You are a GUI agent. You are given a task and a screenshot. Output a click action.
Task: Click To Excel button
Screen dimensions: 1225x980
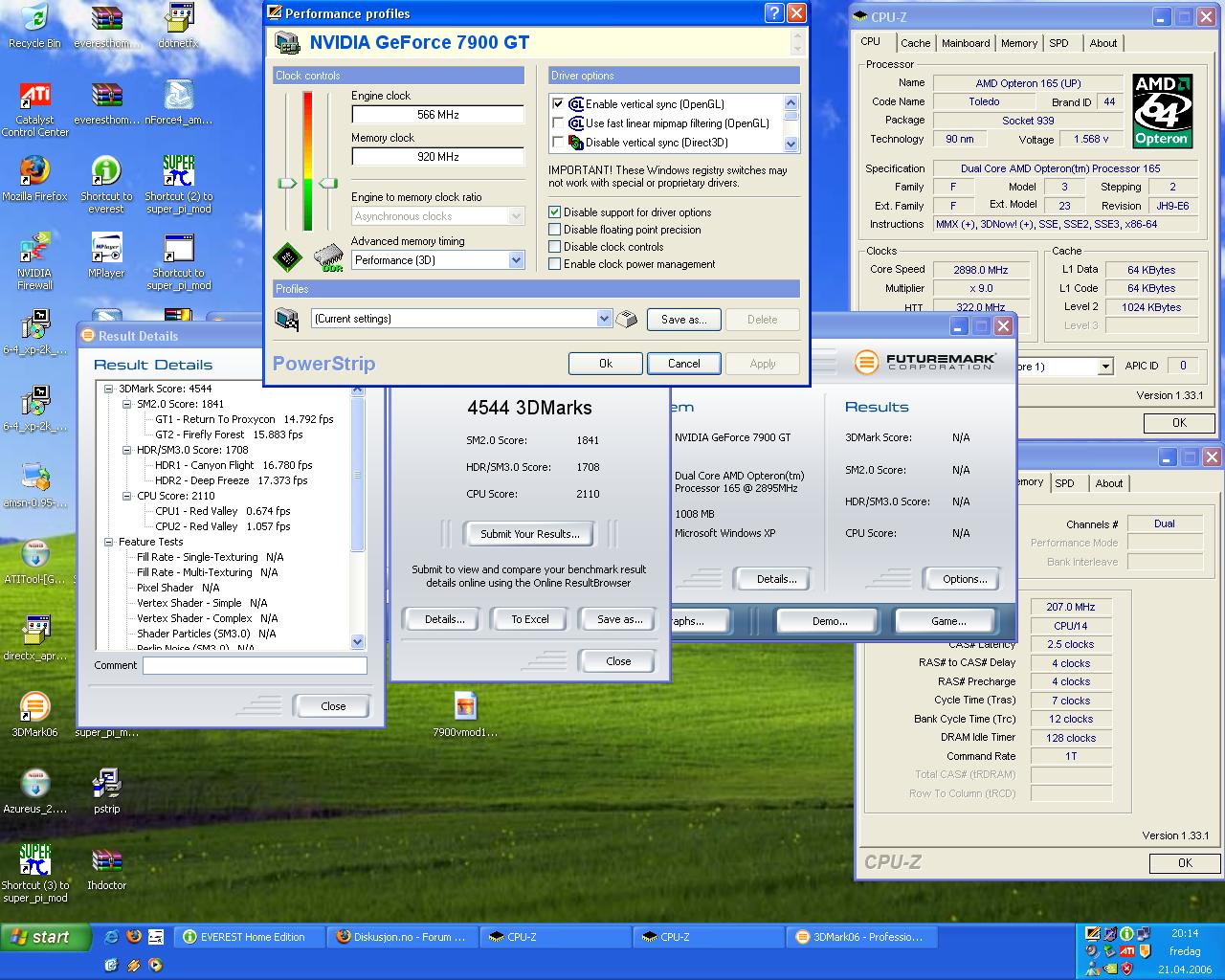point(529,619)
